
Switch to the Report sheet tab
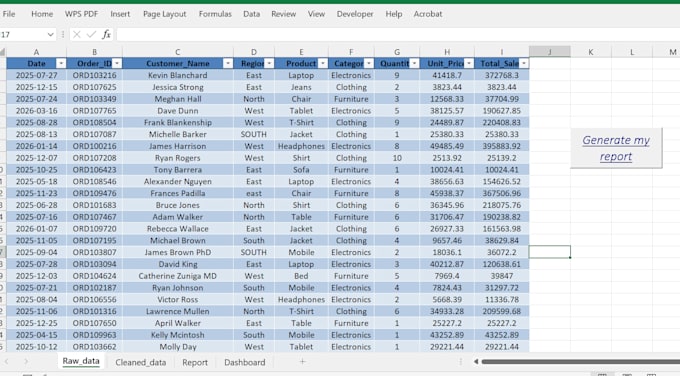(x=195, y=362)
